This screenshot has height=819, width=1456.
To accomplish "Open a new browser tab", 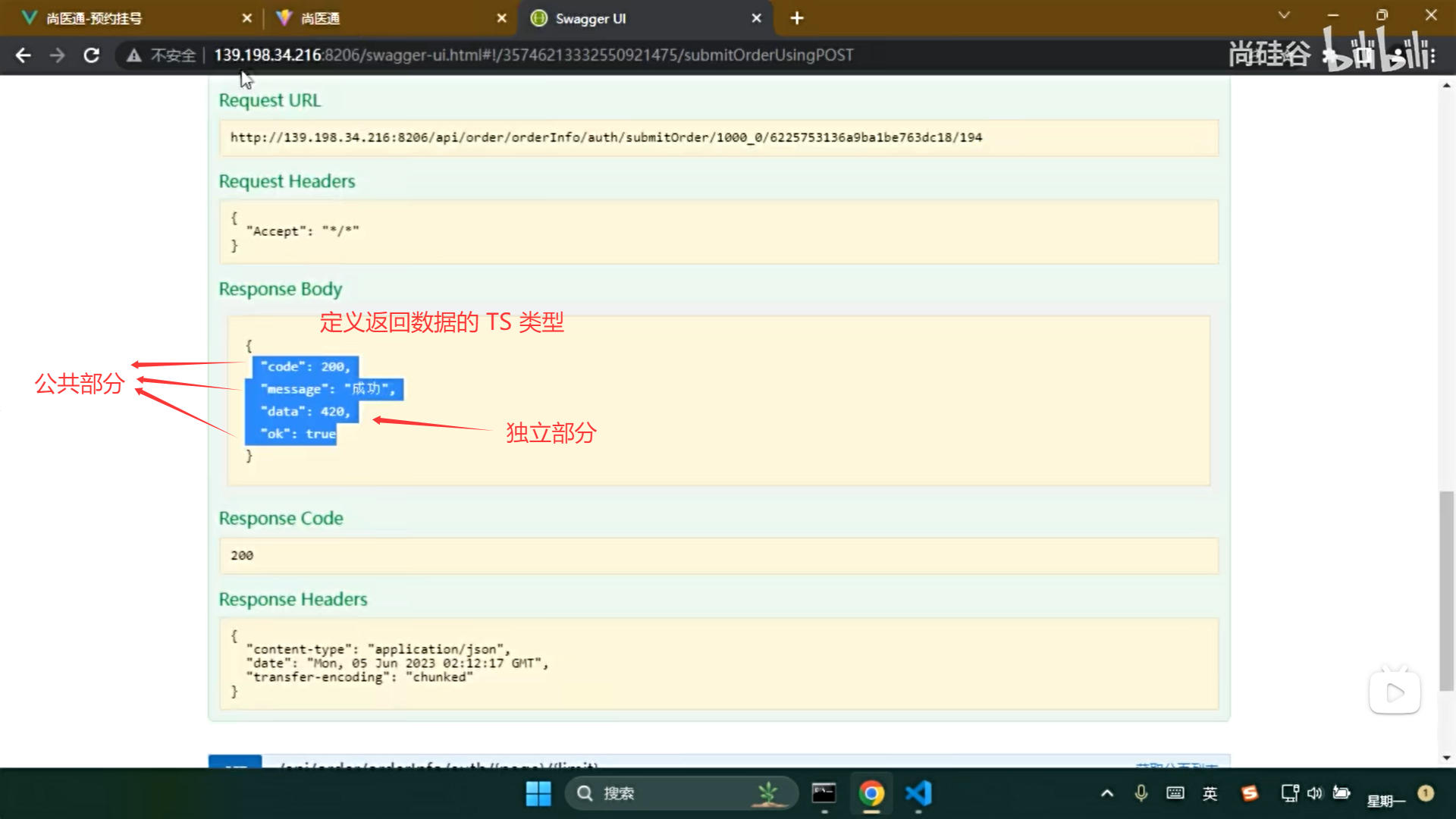I will point(797,18).
